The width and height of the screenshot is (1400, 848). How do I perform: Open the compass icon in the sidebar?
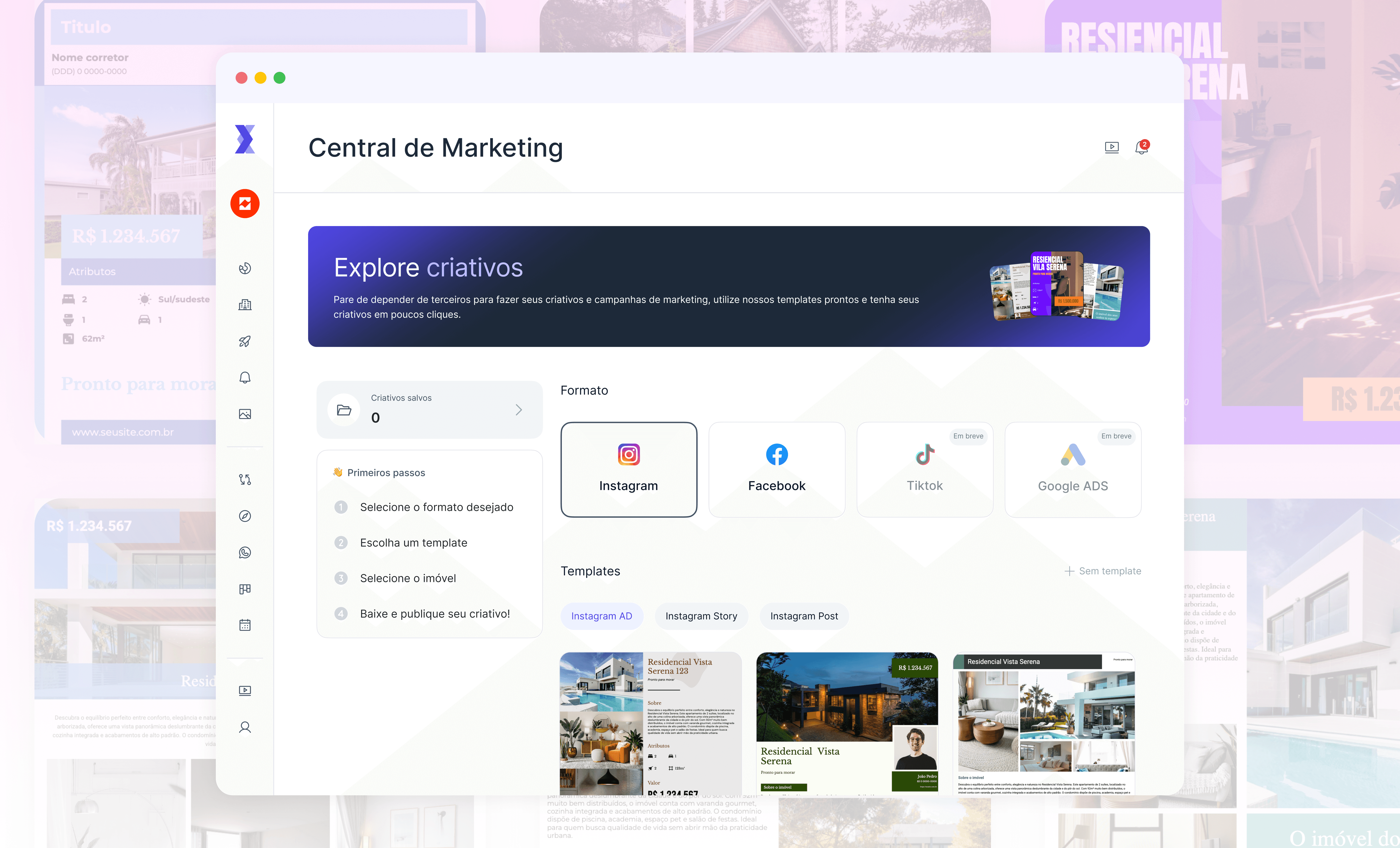(x=245, y=516)
